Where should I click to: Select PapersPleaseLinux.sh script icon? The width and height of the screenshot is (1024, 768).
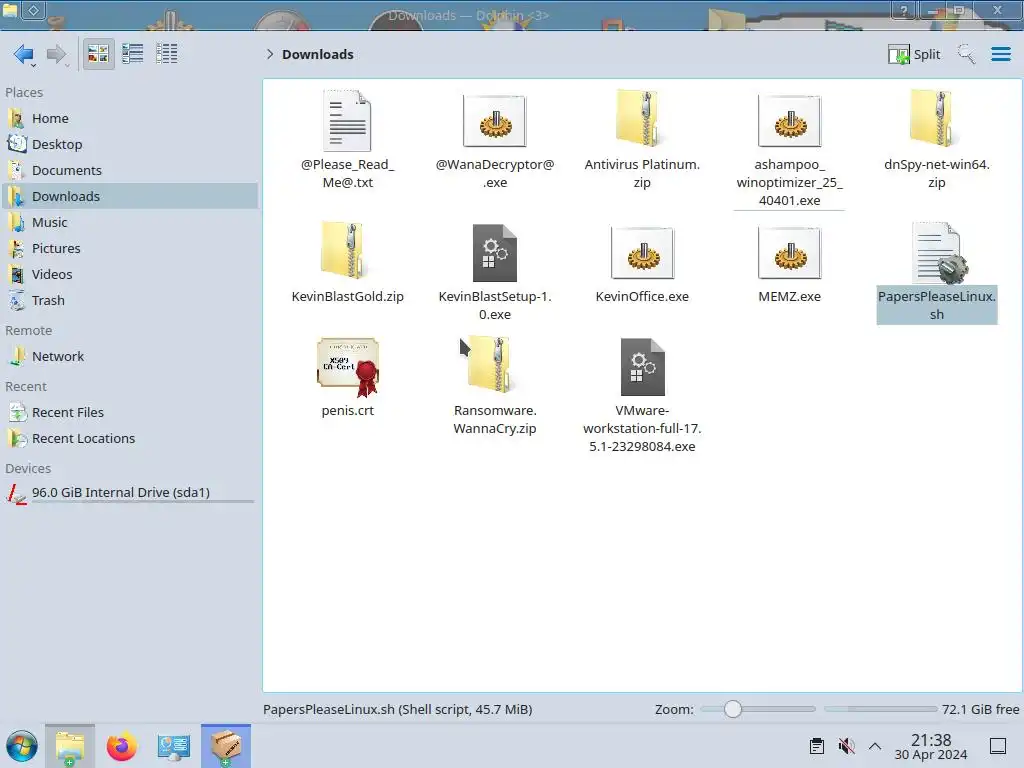(x=940, y=253)
